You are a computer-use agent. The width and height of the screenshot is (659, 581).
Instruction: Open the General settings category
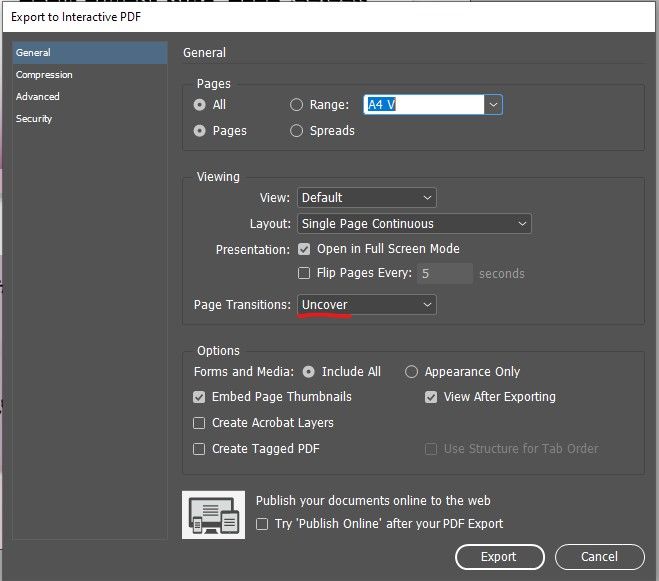[90, 53]
